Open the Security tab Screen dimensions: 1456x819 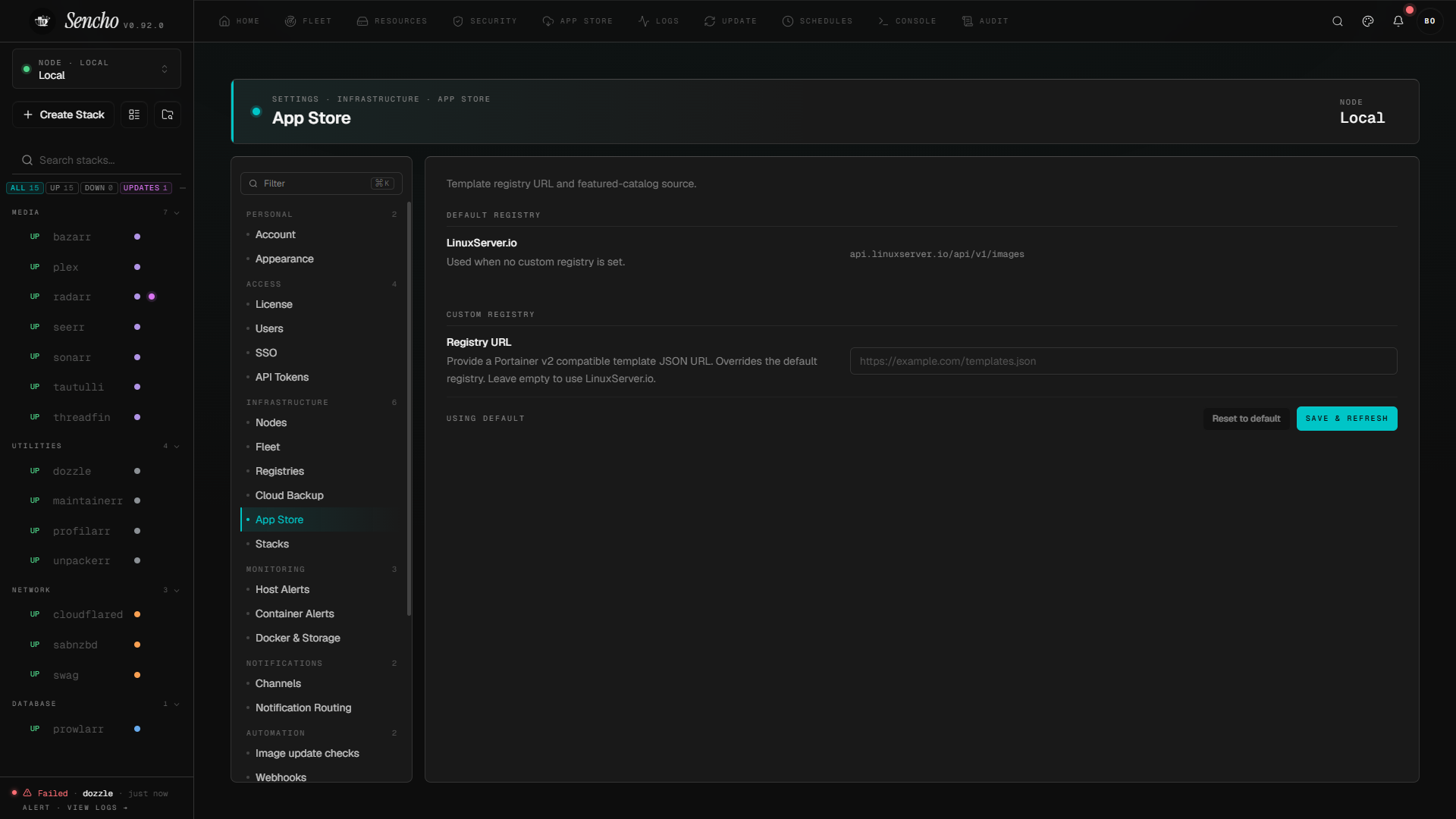[x=485, y=21]
